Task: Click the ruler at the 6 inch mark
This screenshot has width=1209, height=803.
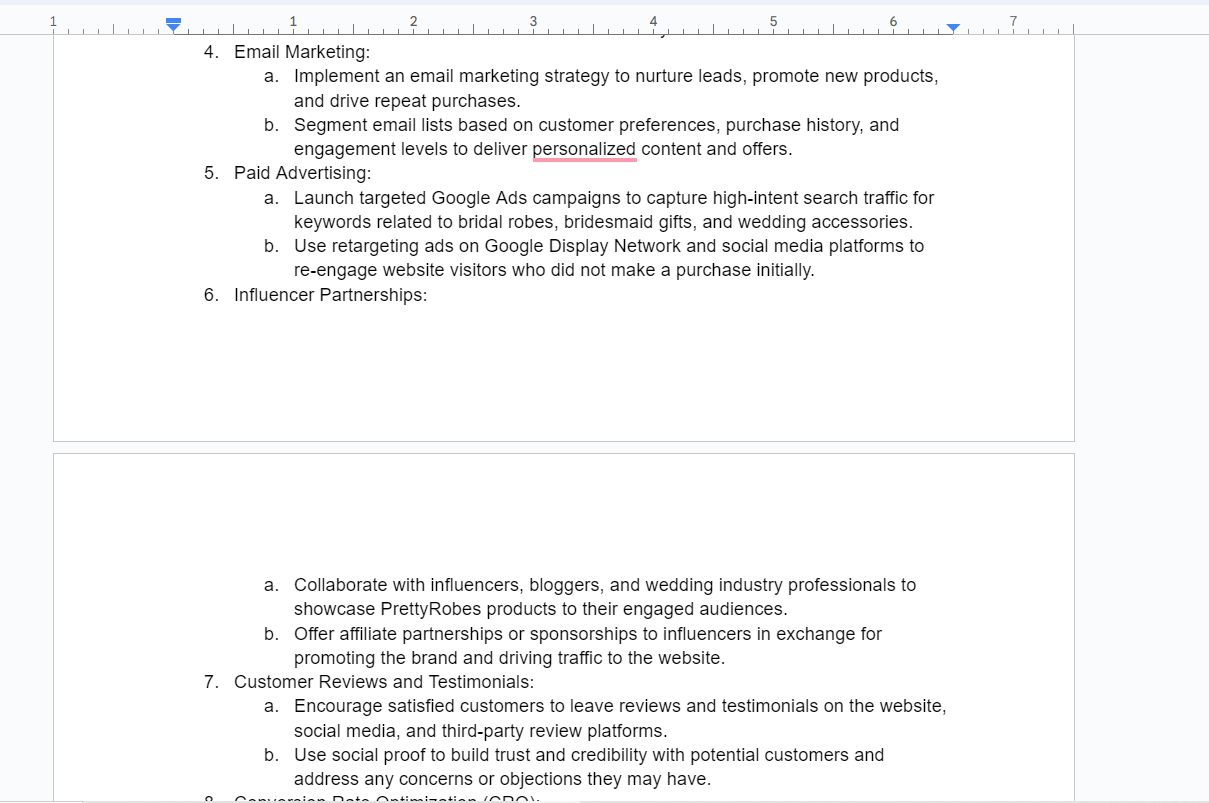Action: click(x=893, y=21)
